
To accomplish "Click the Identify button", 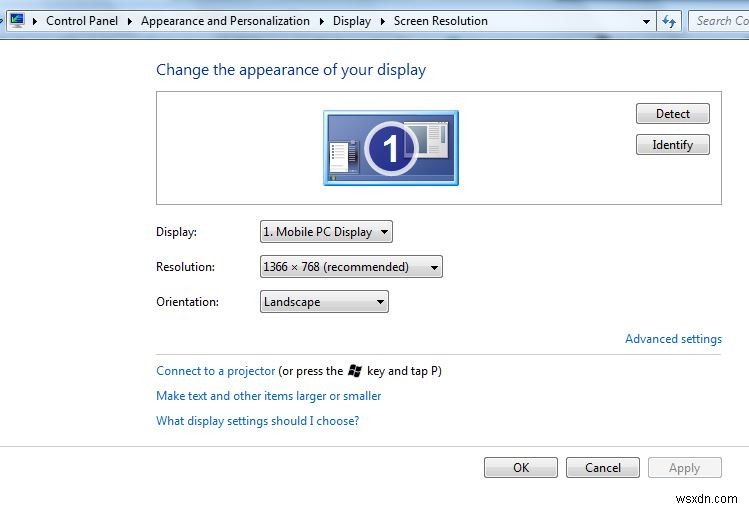I will click(673, 145).
